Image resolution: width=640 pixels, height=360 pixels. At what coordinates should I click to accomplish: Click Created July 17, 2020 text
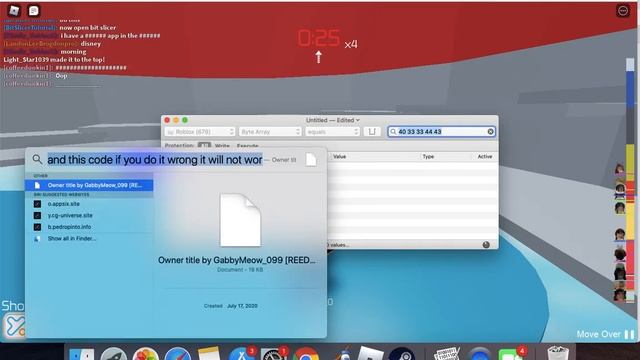[231, 306]
